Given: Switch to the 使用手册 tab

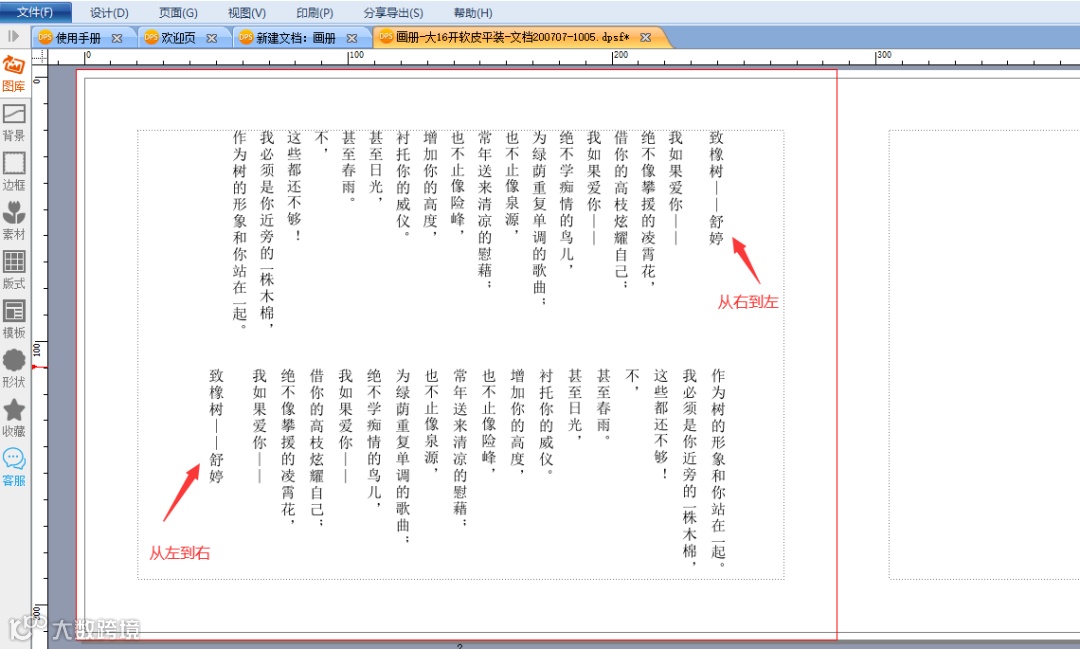Looking at the screenshot, I should 79,38.
